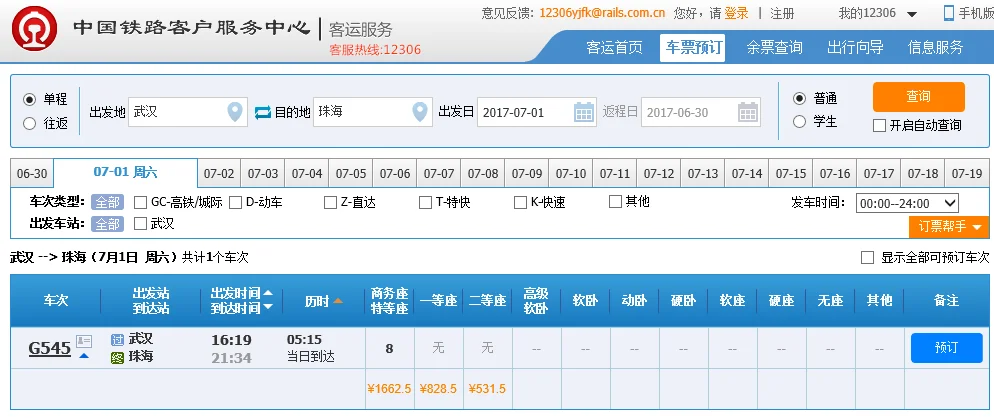
Task: Check GC-高铁/城际 train type filter
Action: pyautogui.click(x=141, y=202)
